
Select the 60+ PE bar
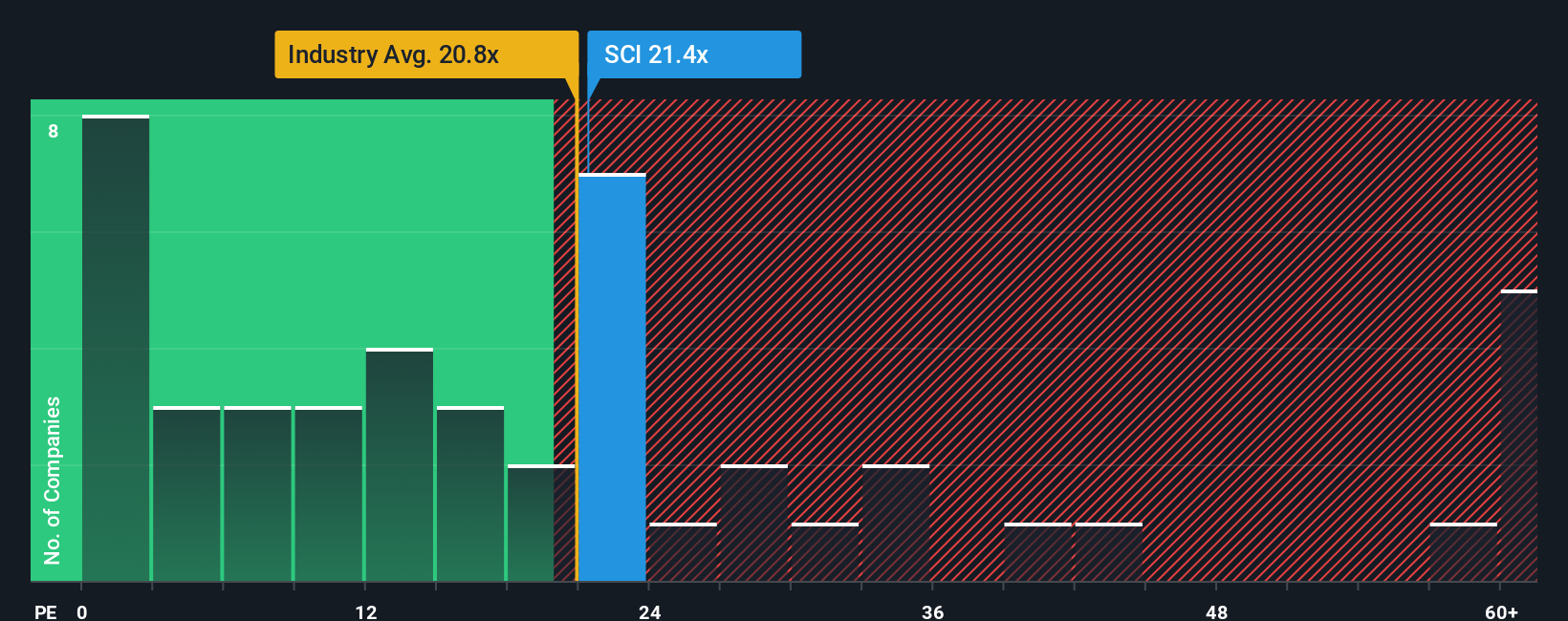[1519, 436]
